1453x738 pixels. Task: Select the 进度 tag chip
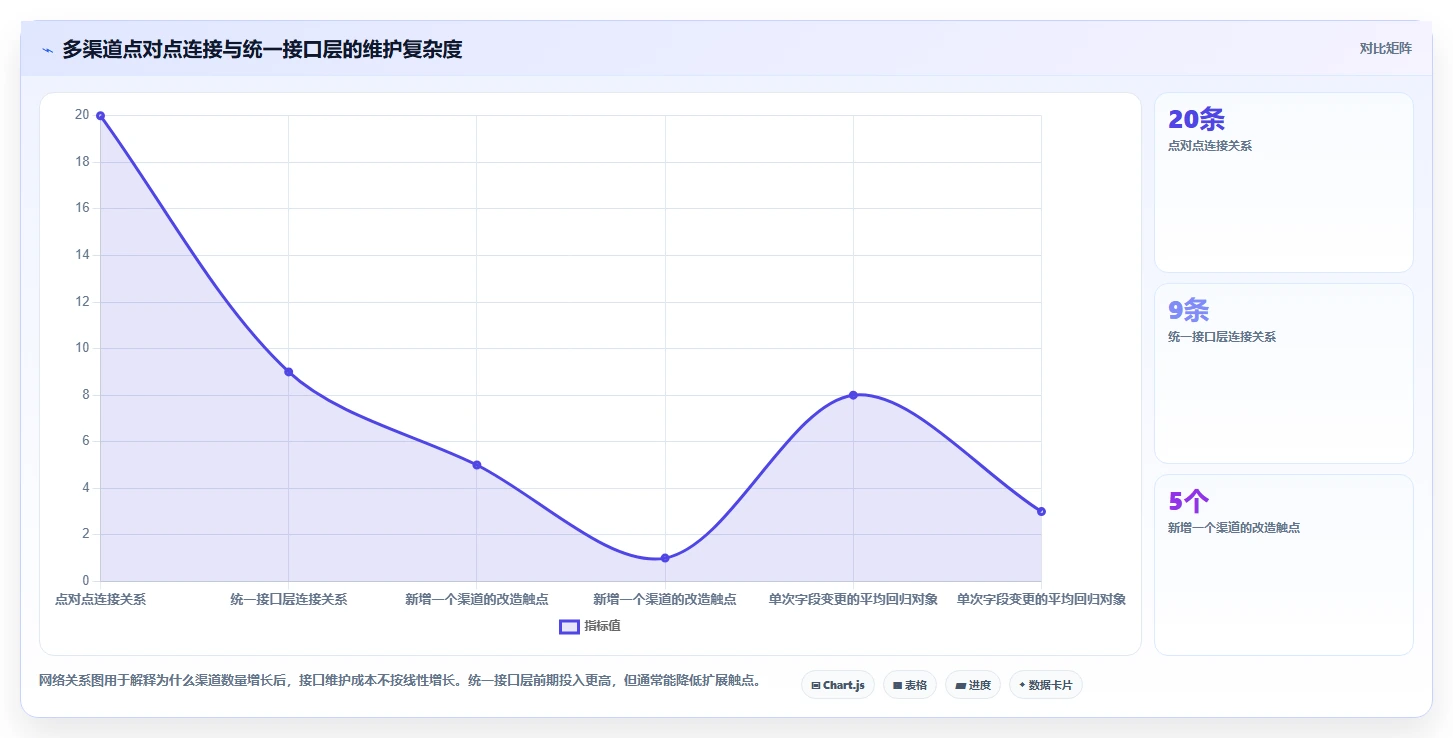pyautogui.click(x=973, y=685)
